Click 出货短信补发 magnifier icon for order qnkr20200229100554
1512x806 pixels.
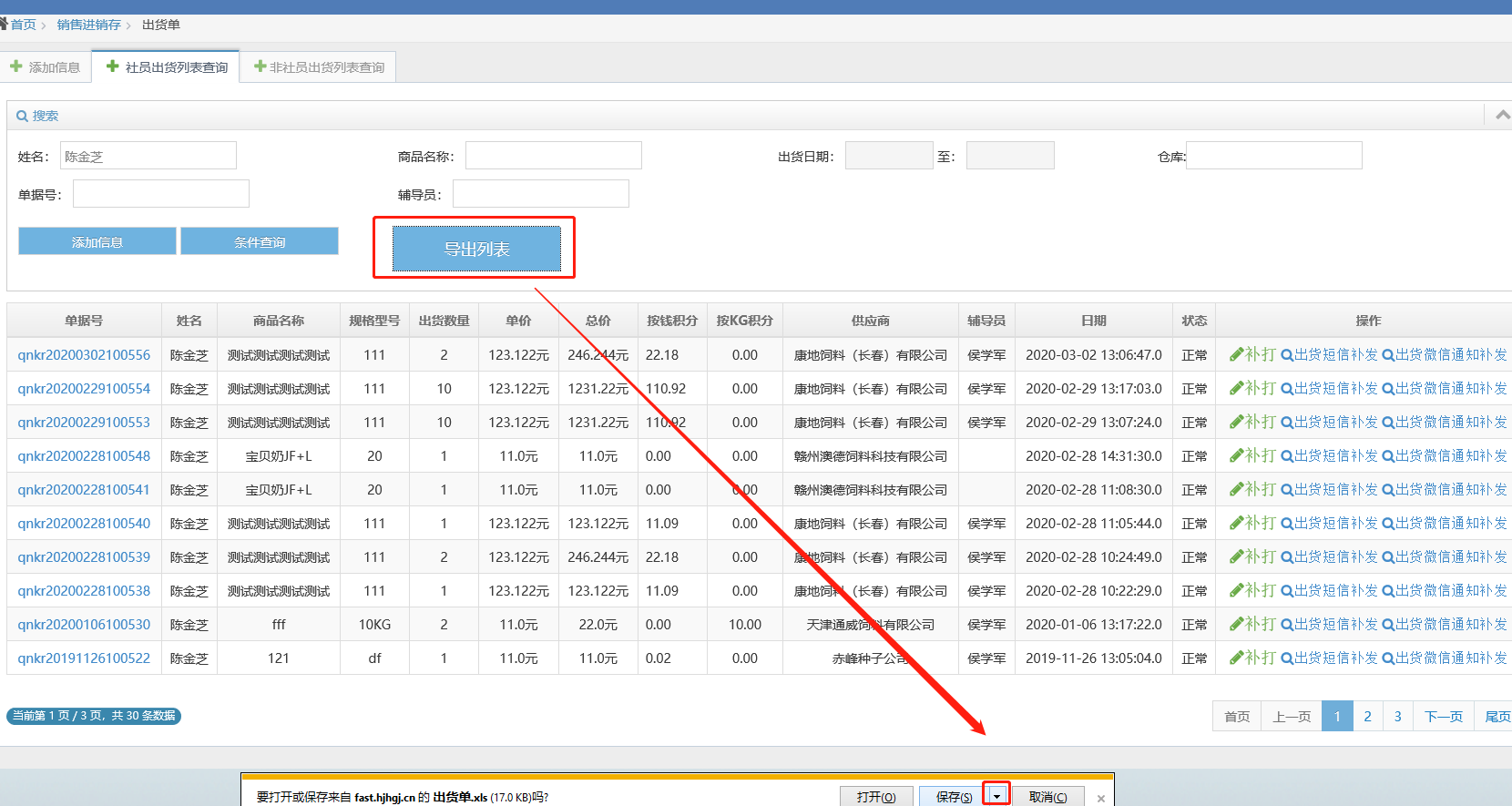point(1286,389)
